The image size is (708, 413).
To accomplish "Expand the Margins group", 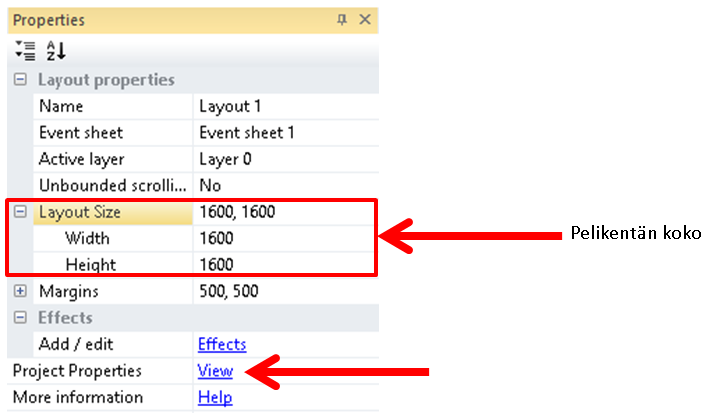I will tap(20, 291).
